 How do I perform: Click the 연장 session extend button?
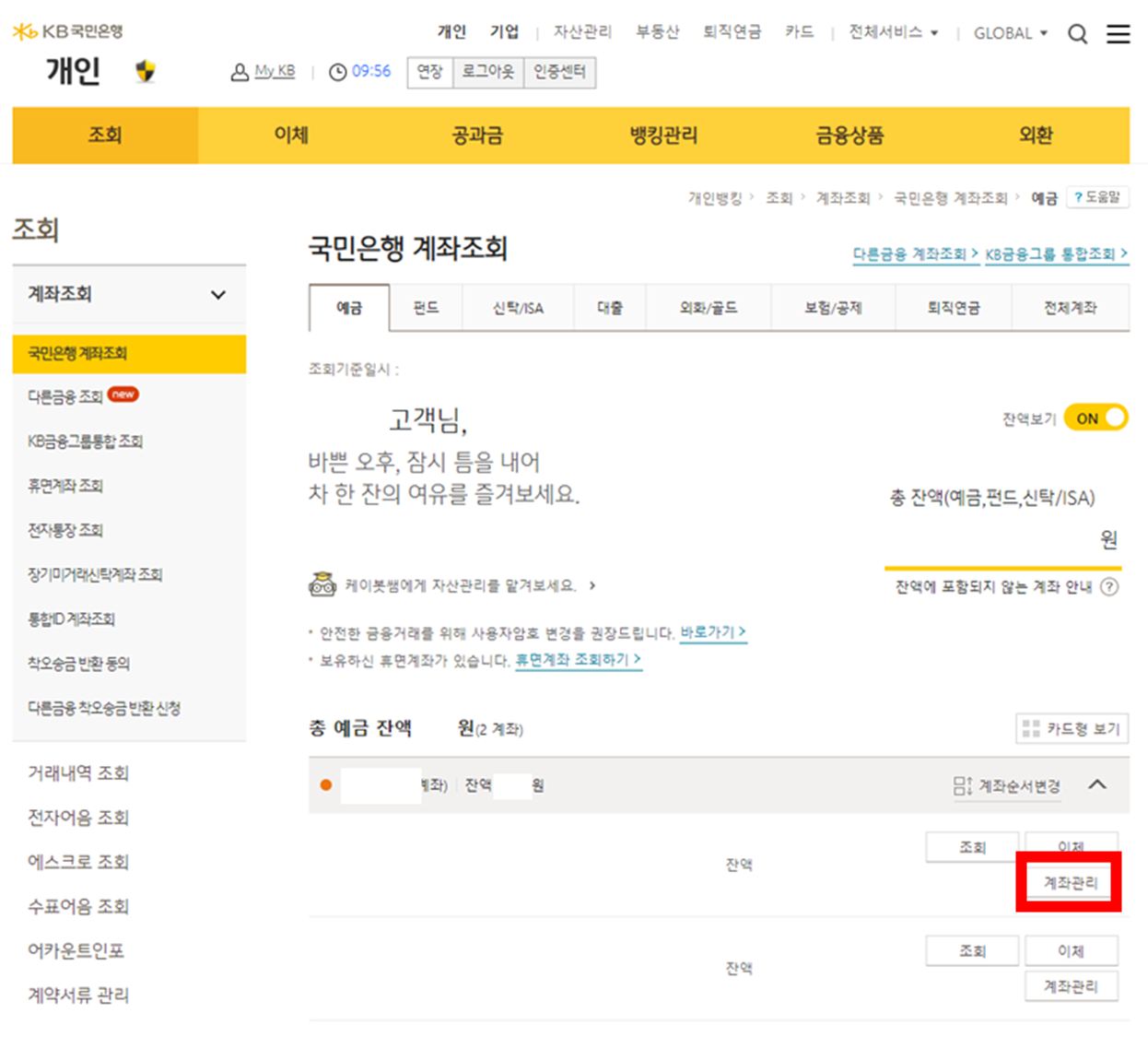[x=430, y=72]
